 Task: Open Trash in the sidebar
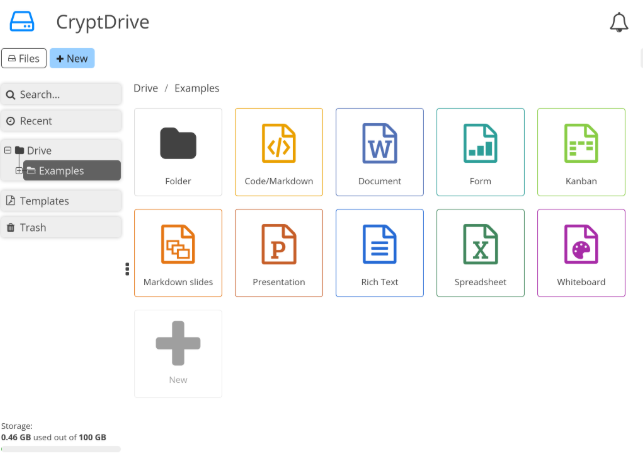62,228
